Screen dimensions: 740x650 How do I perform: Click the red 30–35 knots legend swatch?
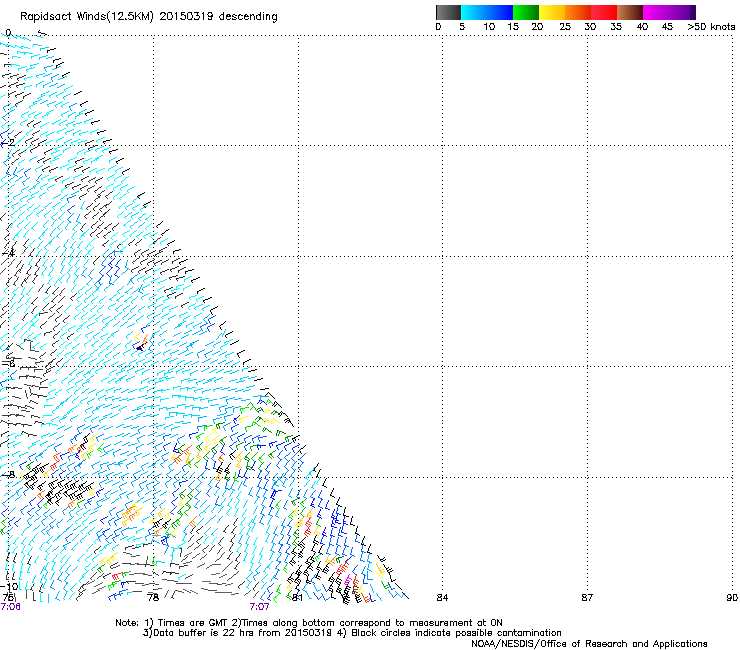[604, 12]
